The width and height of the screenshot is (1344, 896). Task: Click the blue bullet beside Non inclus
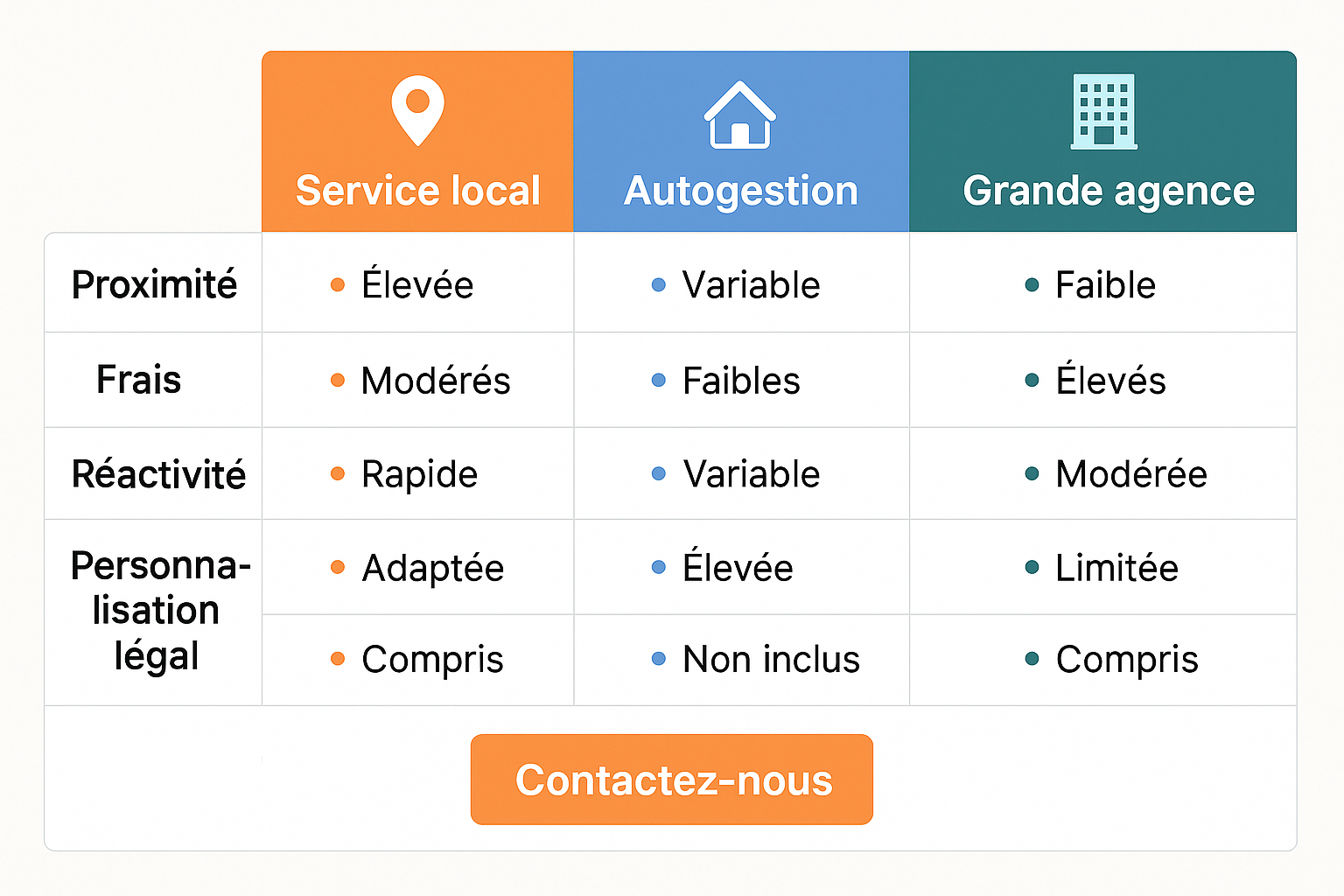pos(659,659)
